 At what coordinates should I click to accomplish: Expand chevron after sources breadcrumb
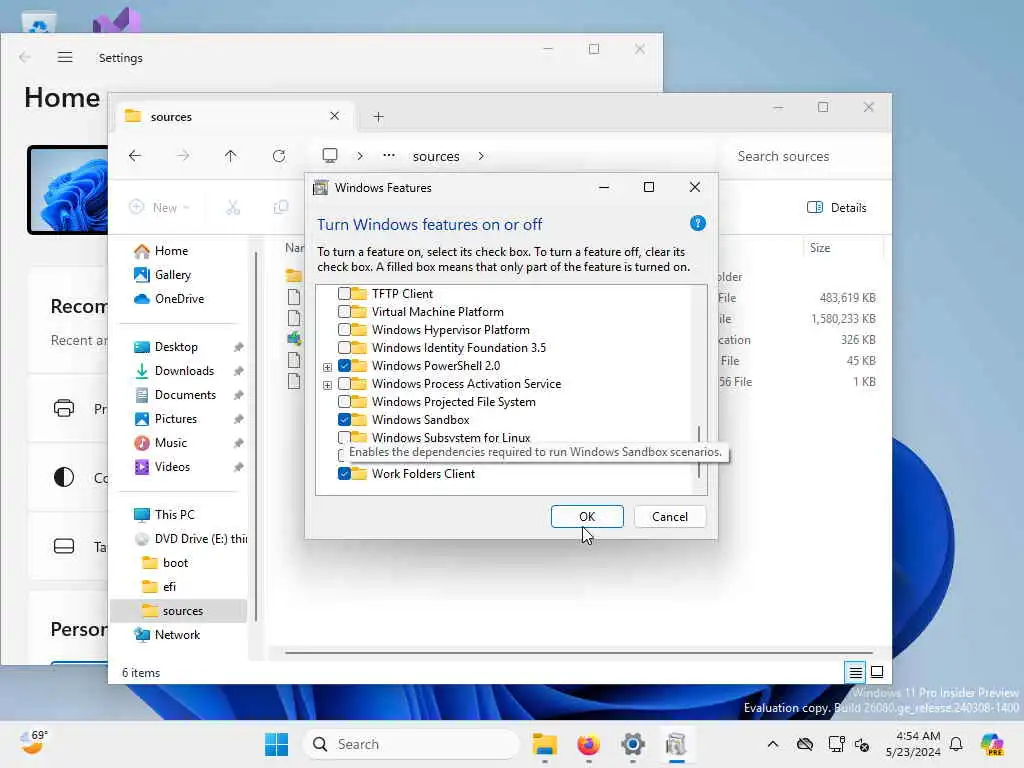click(x=481, y=156)
